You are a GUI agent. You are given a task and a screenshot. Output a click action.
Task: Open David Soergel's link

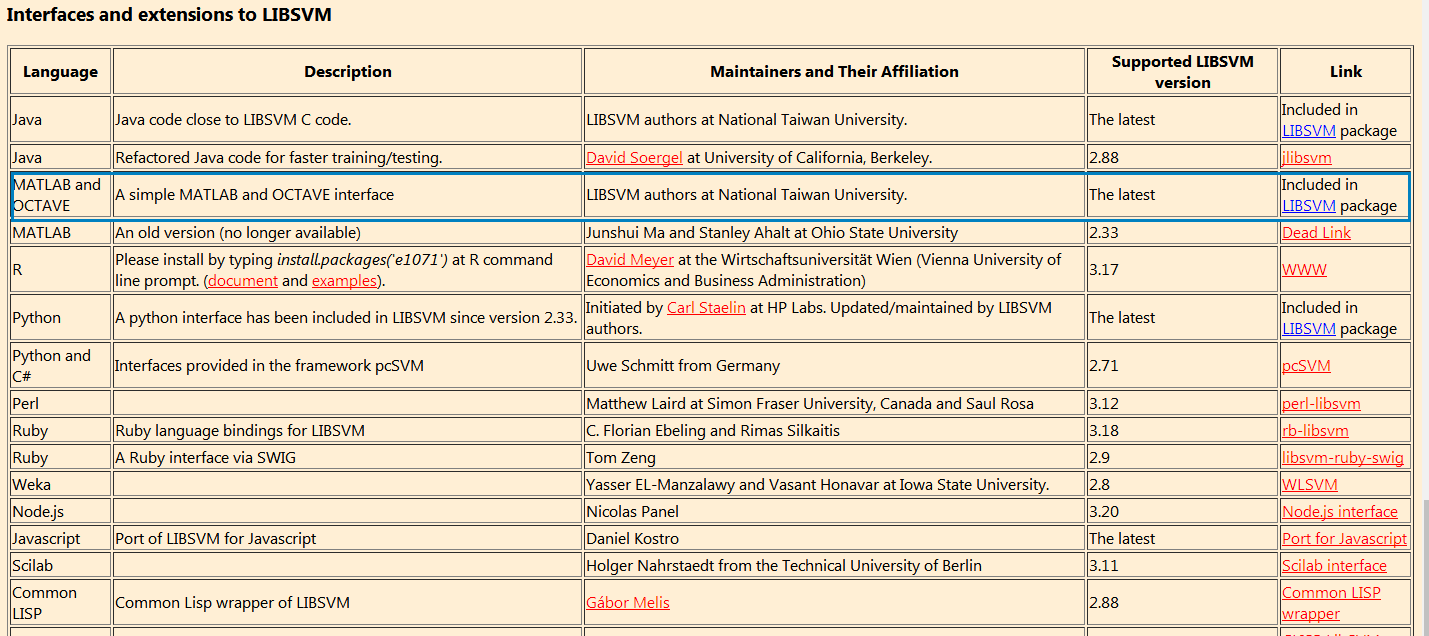pos(635,157)
